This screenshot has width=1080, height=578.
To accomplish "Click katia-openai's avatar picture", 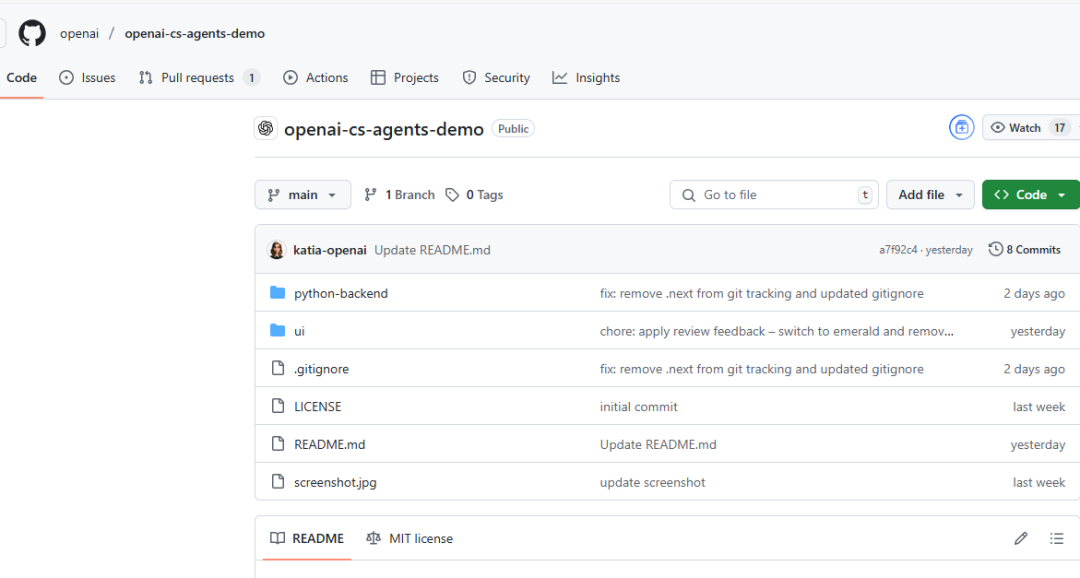I will point(277,249).
